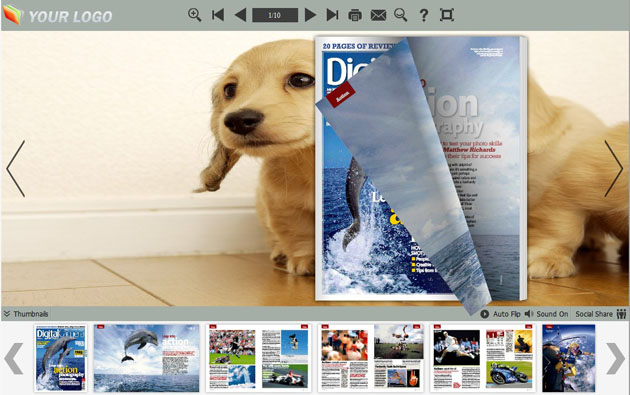Screen dimensions: 630x395
Task: Toggle fullscreen mode icon
Action: (x=447, y=15)
